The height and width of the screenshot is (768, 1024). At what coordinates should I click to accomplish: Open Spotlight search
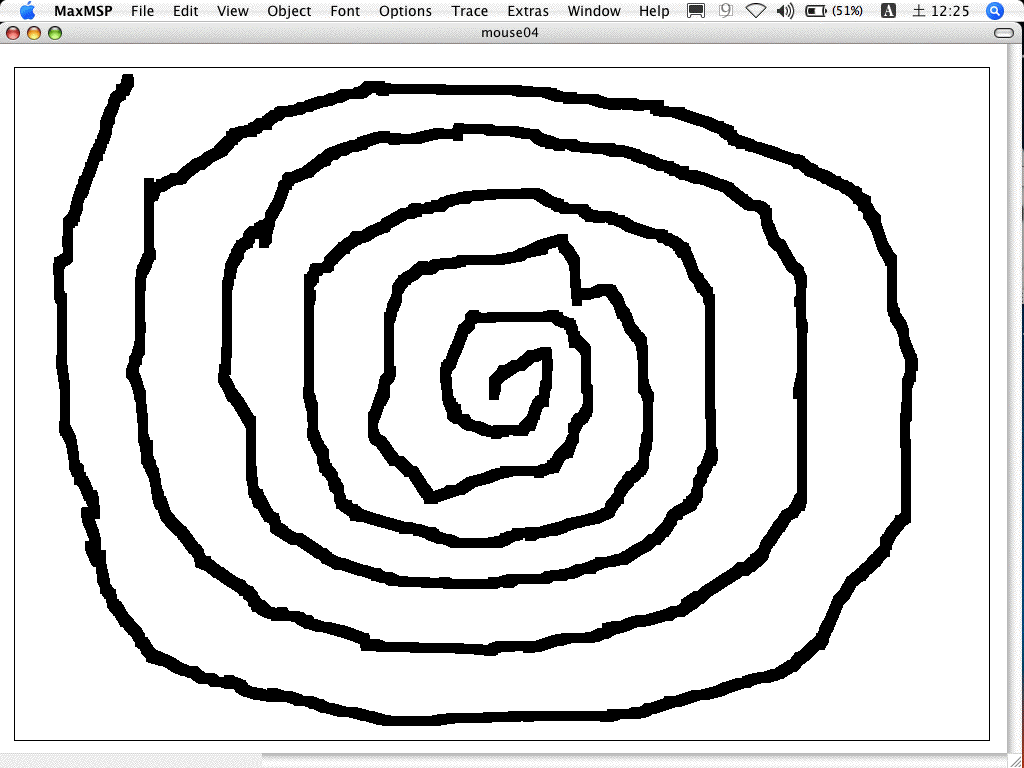point(994,11)
